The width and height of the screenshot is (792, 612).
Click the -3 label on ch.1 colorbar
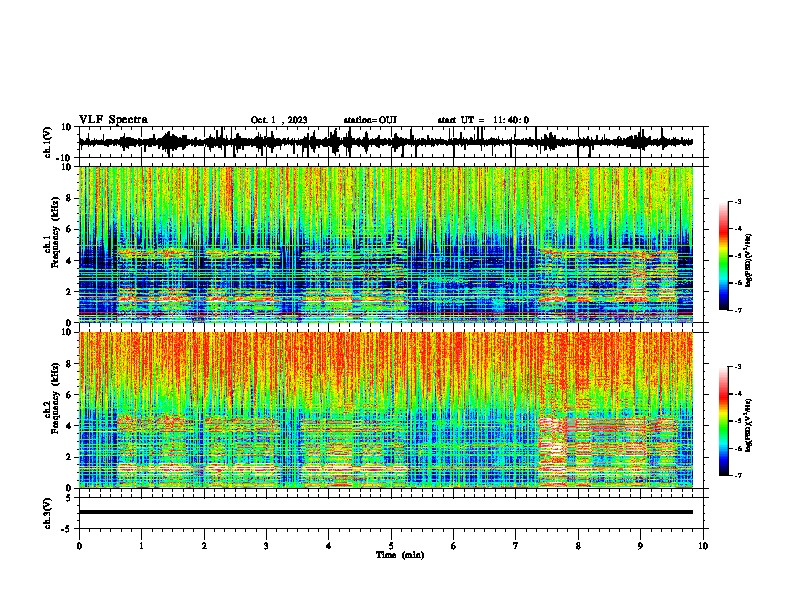click(x=737, y=201)
